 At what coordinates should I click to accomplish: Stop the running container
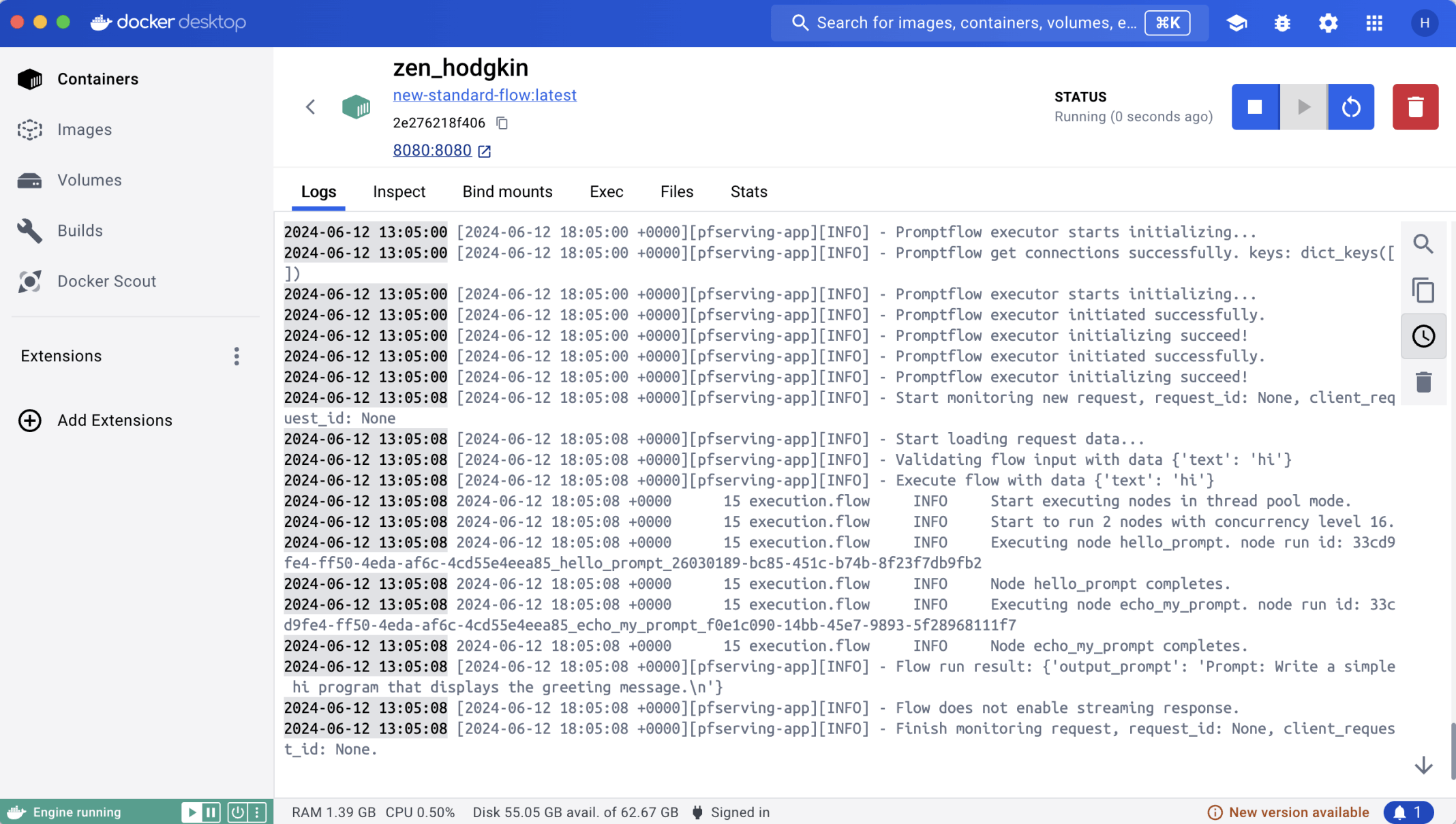[x=1255, y=107]
